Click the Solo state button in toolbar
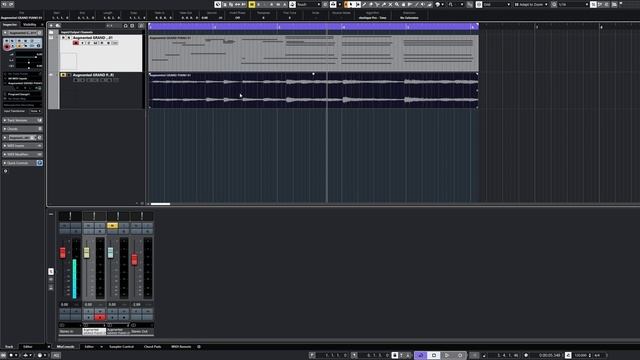Image resolution: width=640 pixels, height=360 pixels. [x=258, y=4]
